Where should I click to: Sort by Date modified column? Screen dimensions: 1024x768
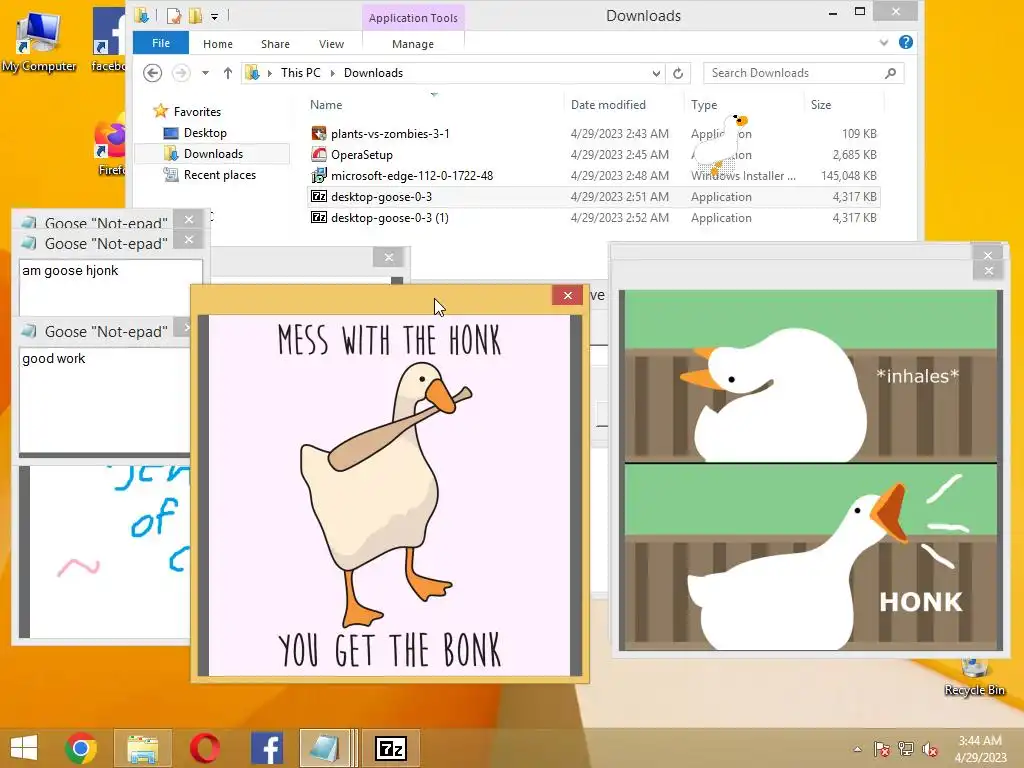[x=608, y=104]
